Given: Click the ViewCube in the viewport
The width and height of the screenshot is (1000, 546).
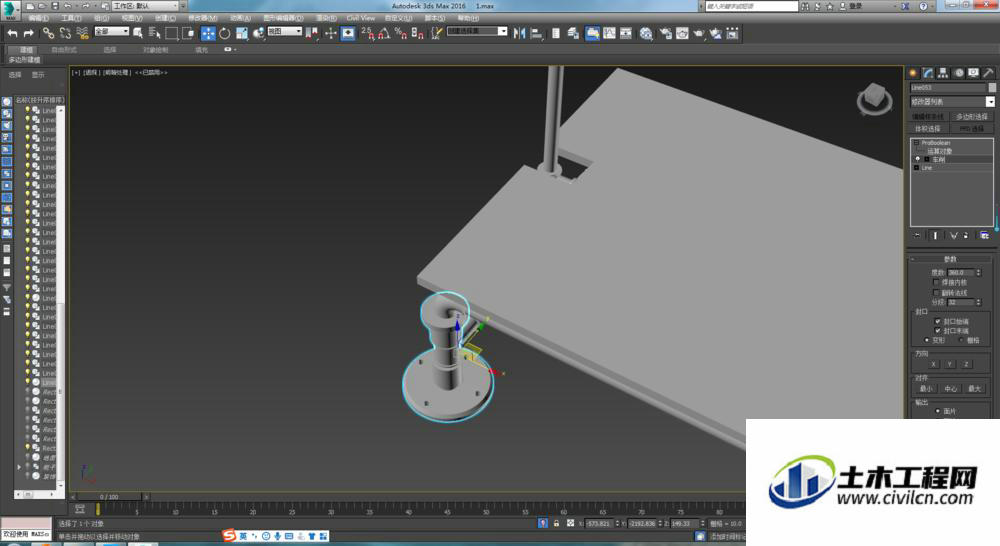Looking at the screenshot, I should click(x=874, y=99).
